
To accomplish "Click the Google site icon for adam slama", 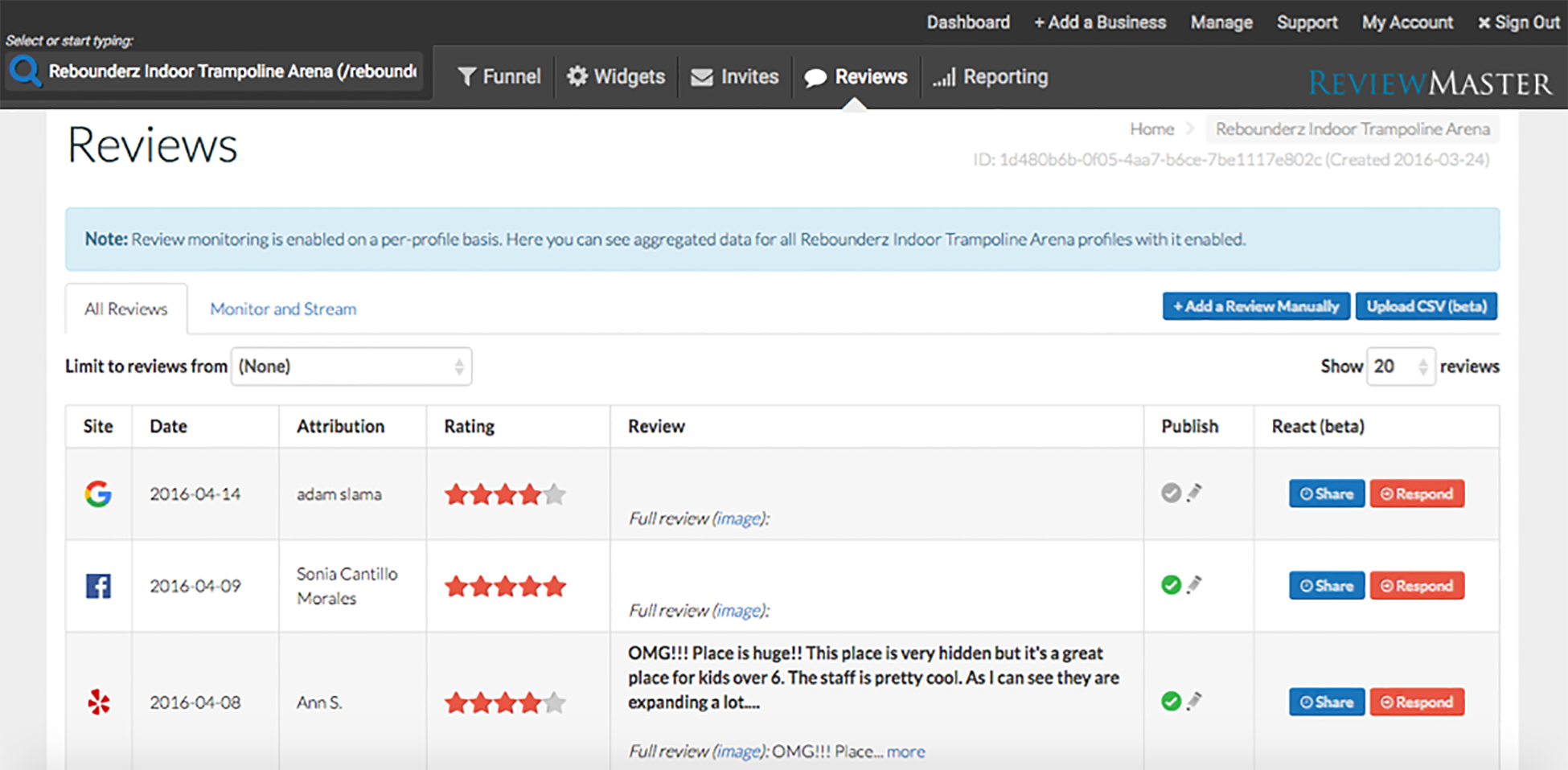I will 98,494.
